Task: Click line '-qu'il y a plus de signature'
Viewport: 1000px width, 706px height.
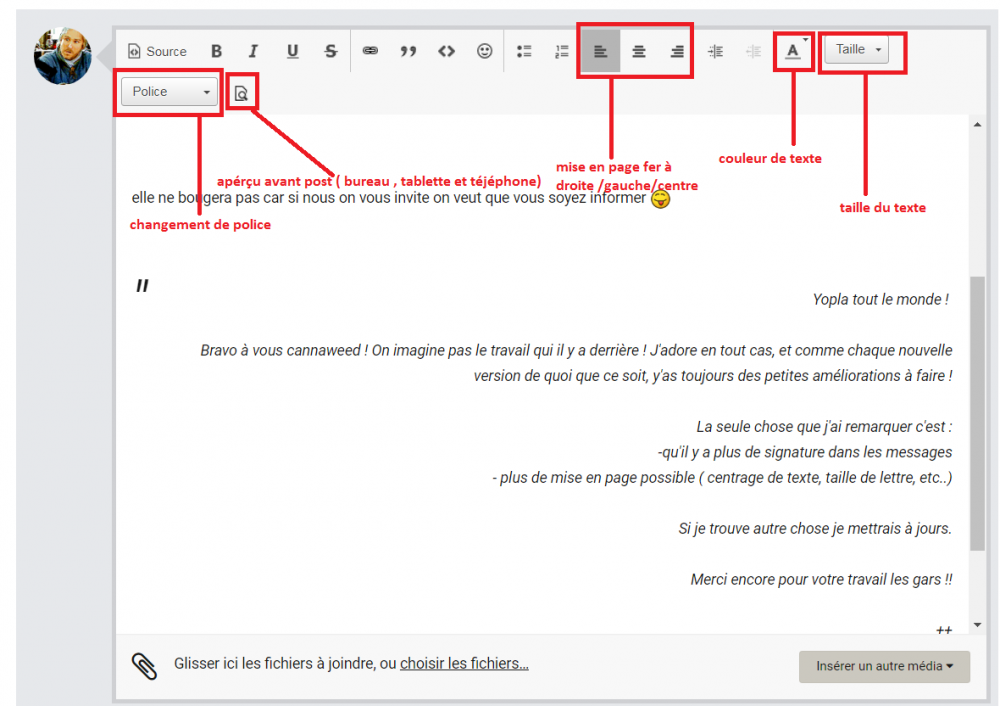Action: coord(805,452)
